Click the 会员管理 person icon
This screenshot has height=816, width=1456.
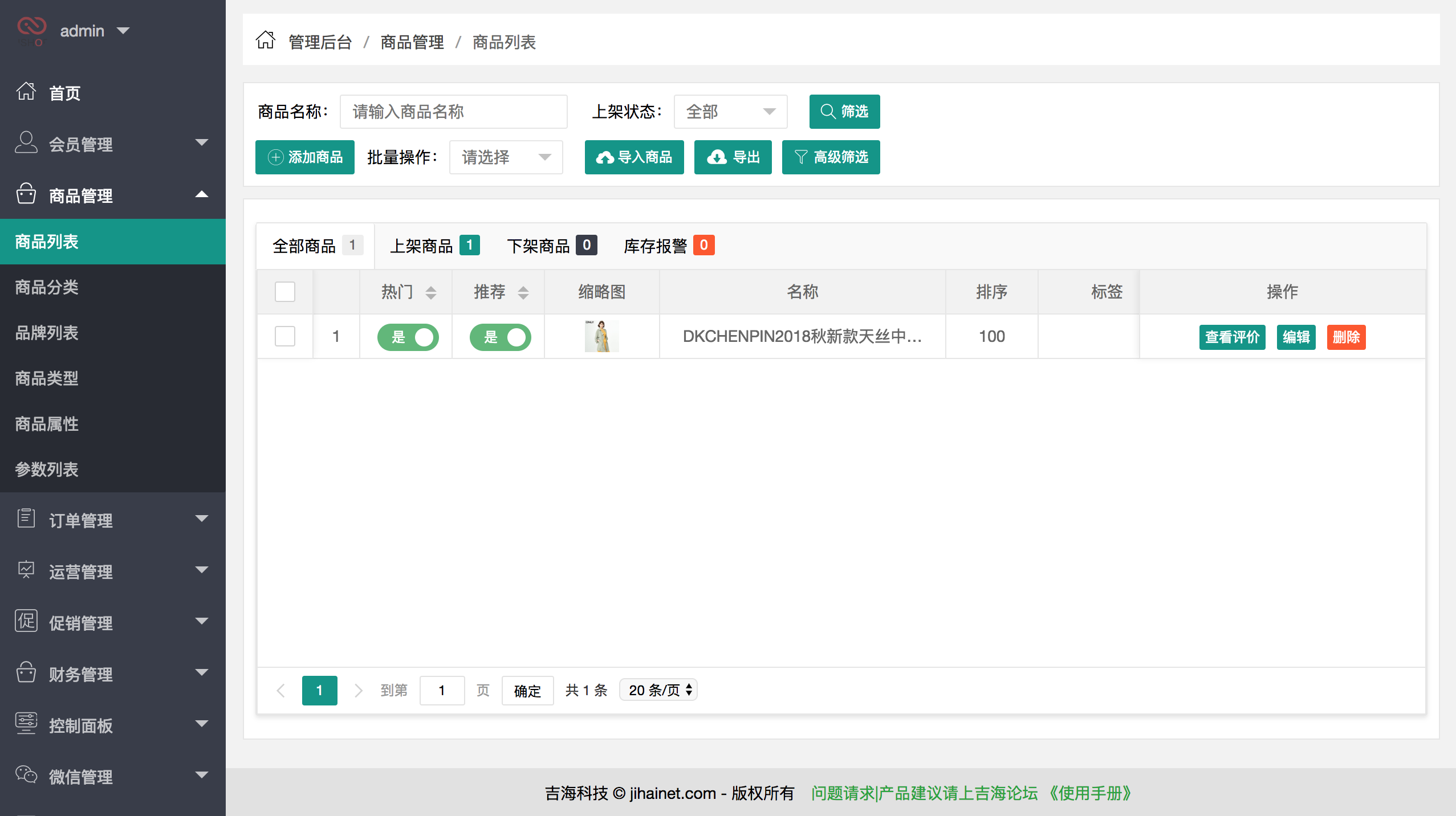[x=26, y=144]
